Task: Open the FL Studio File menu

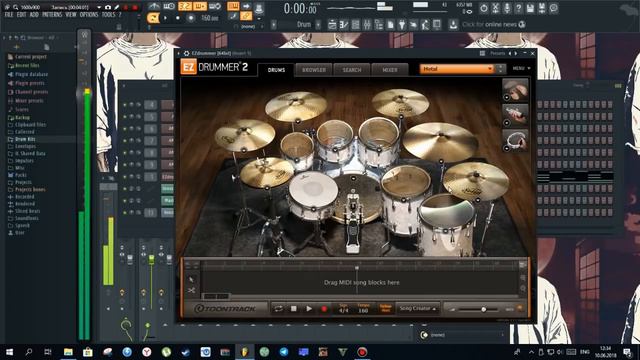Action: pyautogui.click(x=9, y=15)
